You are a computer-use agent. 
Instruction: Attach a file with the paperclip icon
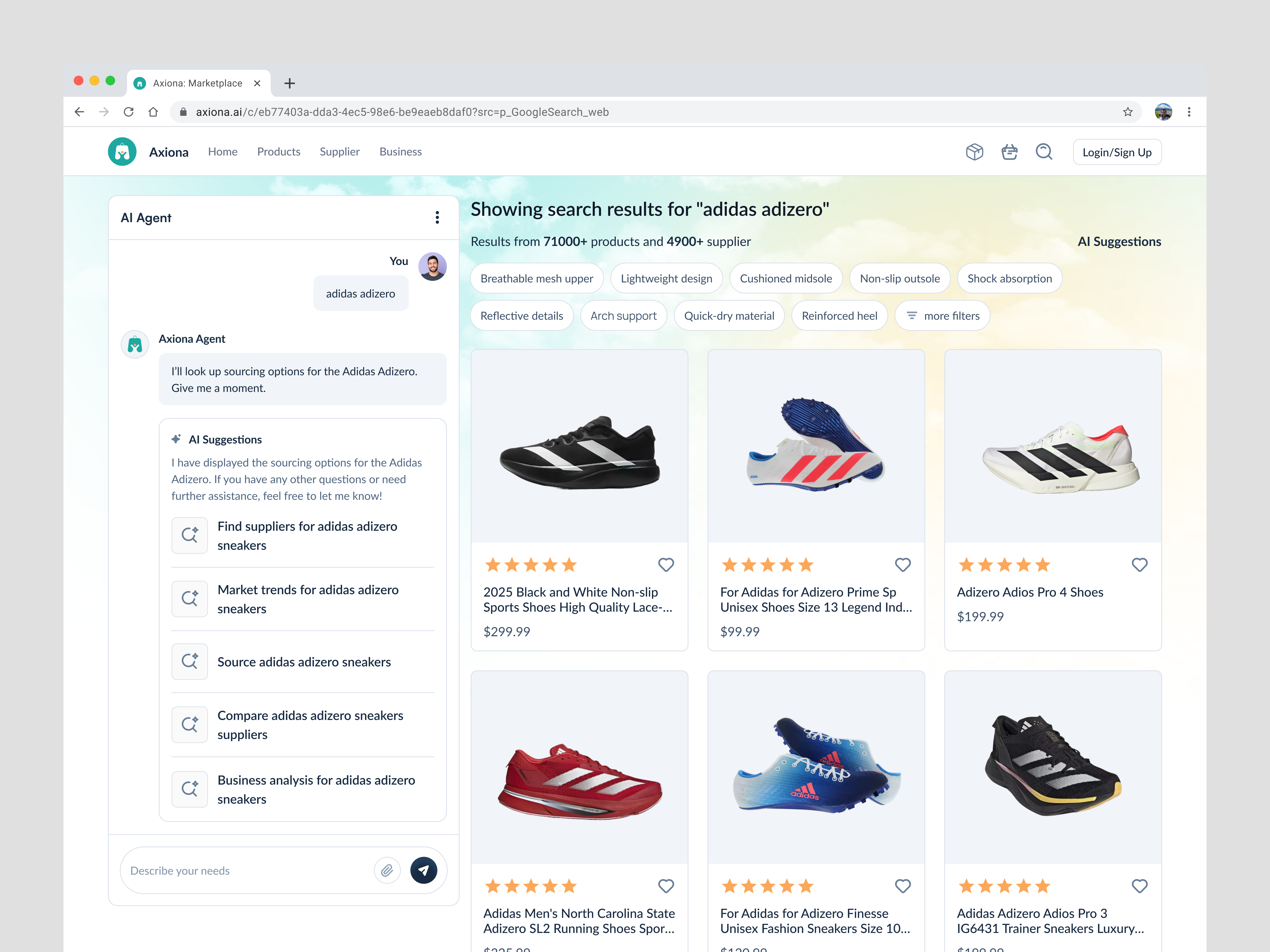click(x=388, y=870)
